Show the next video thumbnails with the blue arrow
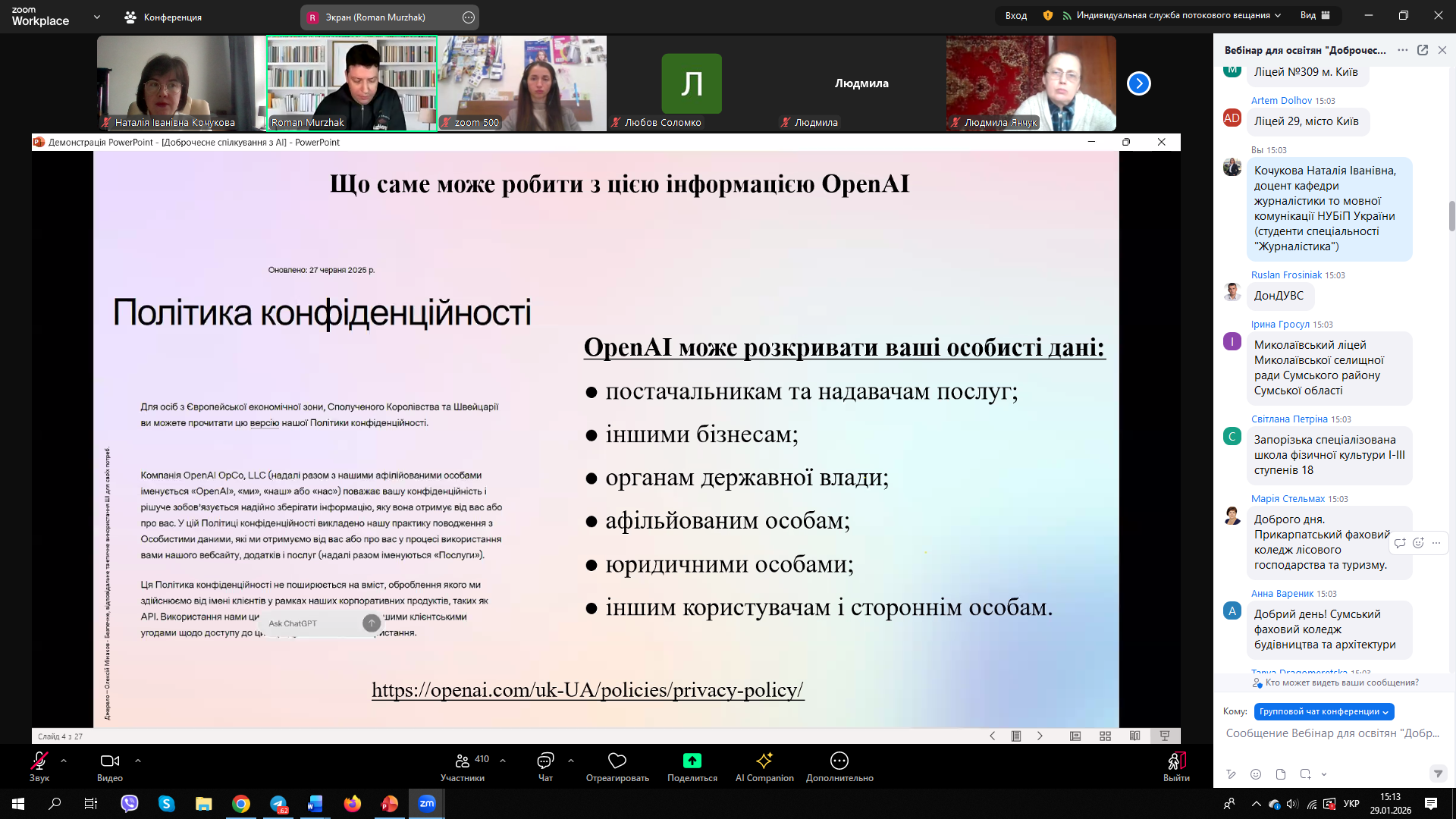This screenshot has height=819, width=1456. point(1138,83)
